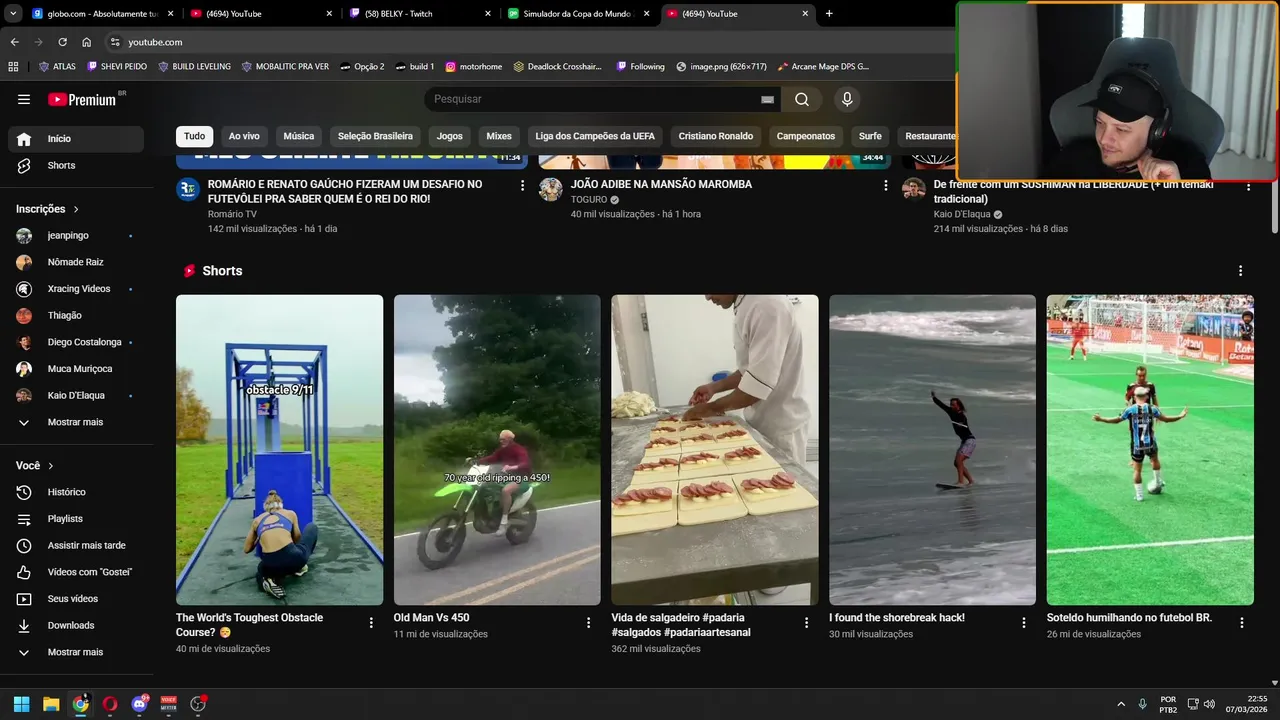Expand Mostrar mais under Inscrições
The width and height of the screenshot is (1280, 720).
click(76, 422)
